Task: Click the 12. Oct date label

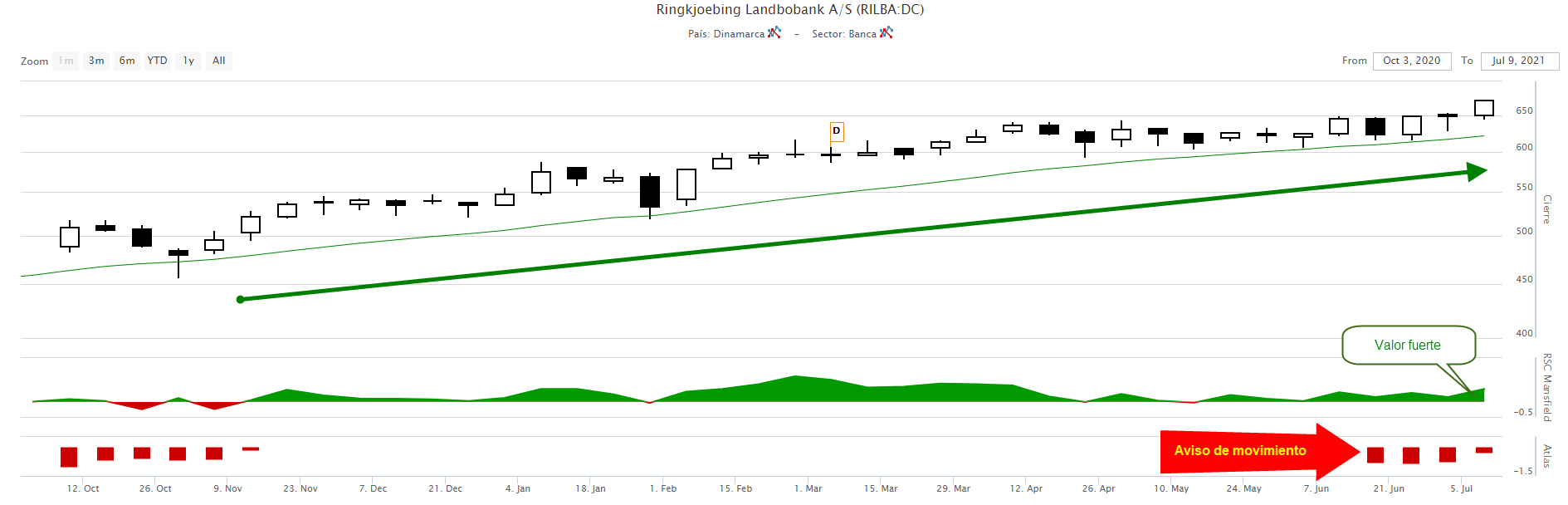Action: 83,488
